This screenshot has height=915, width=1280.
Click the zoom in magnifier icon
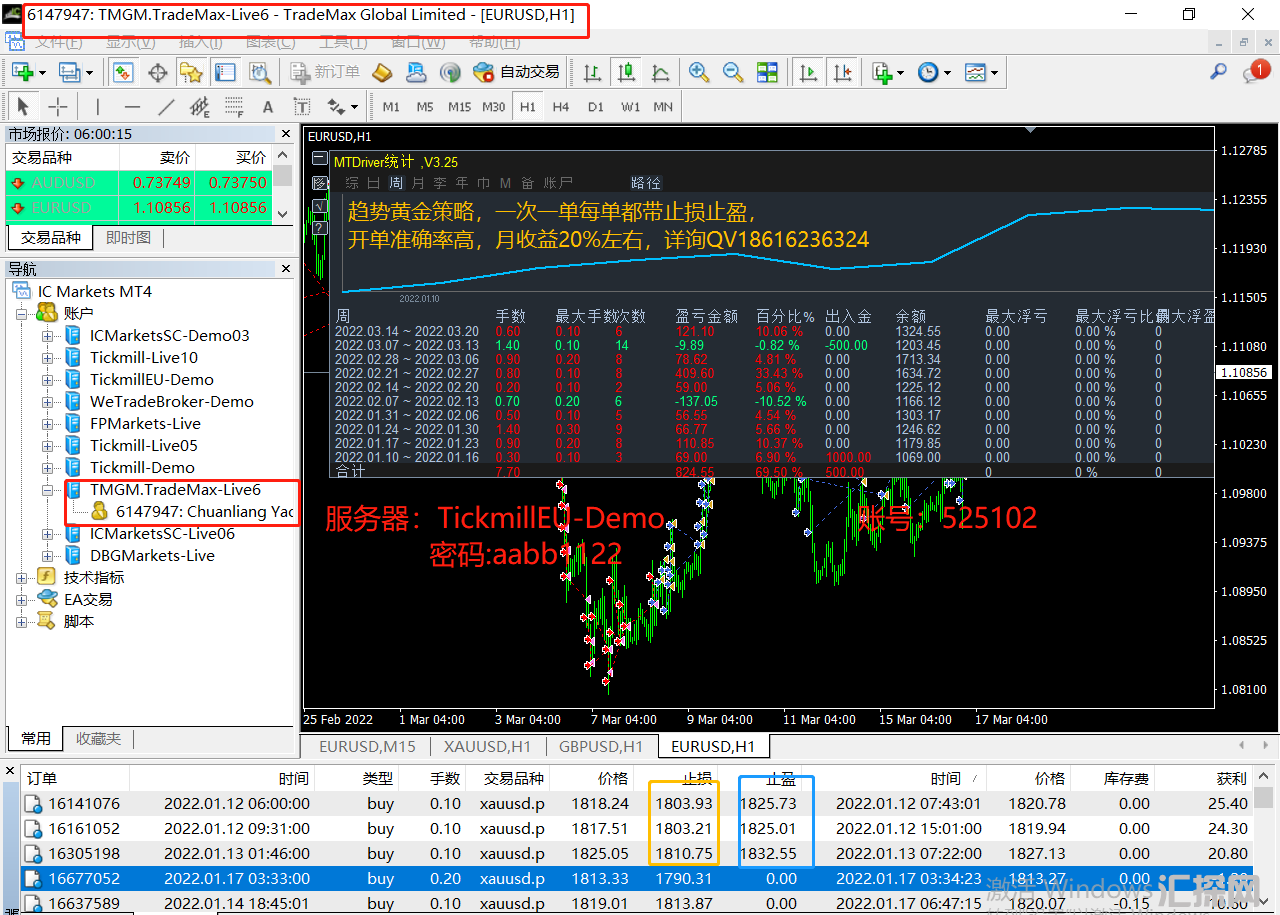699,72
